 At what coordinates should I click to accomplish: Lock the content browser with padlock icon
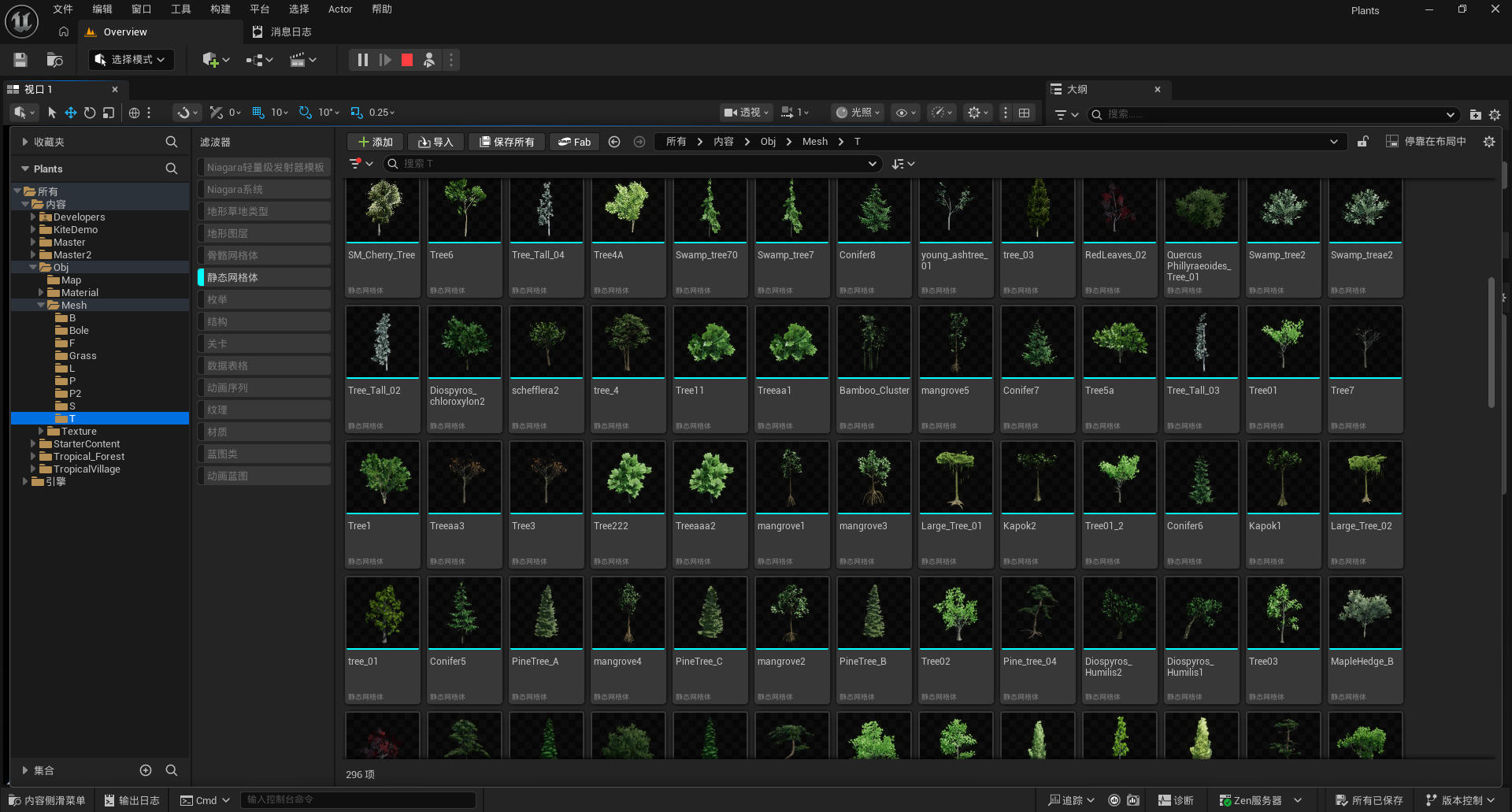[x=1362, y=142]
